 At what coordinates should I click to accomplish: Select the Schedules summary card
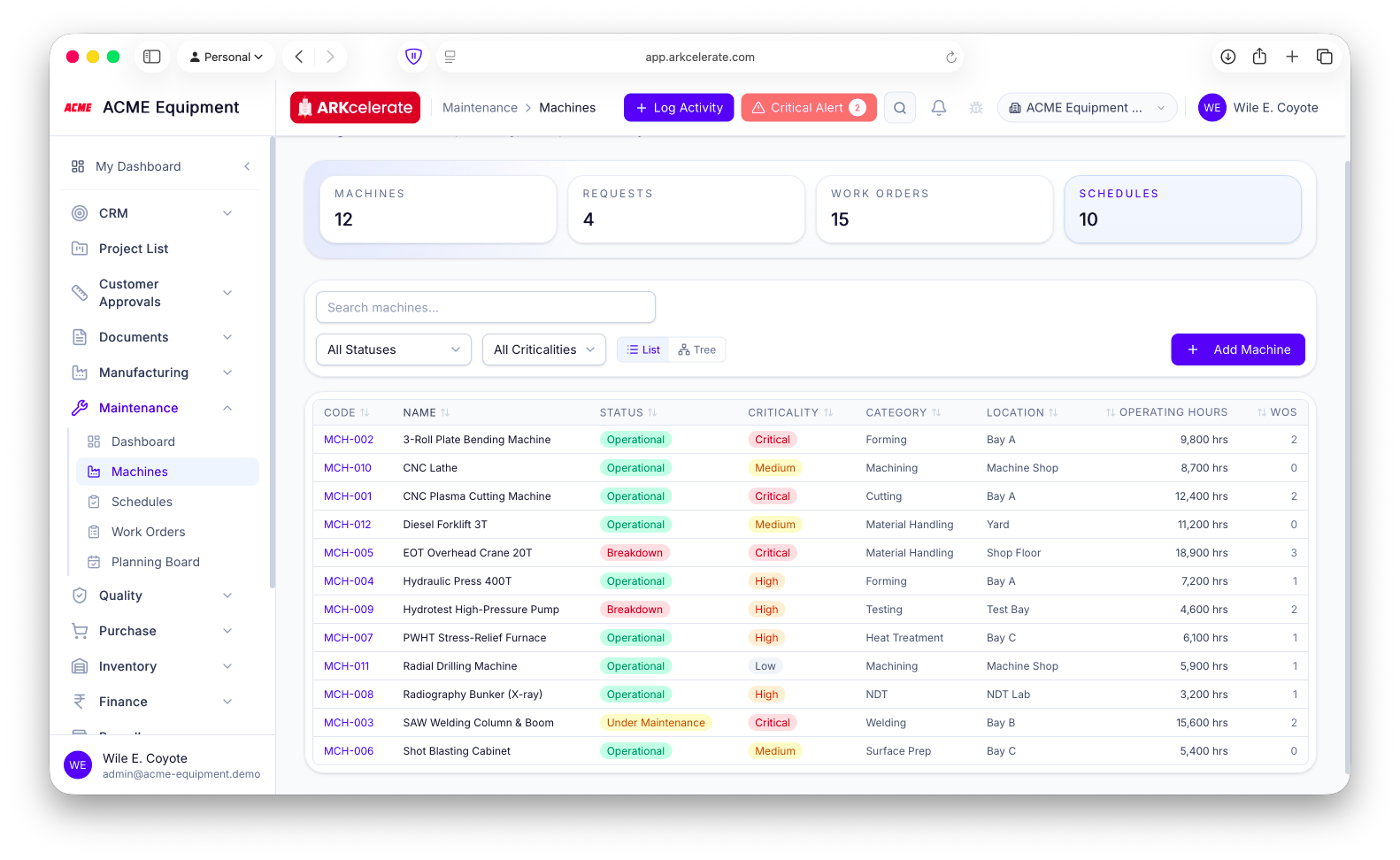(1182, 209)
